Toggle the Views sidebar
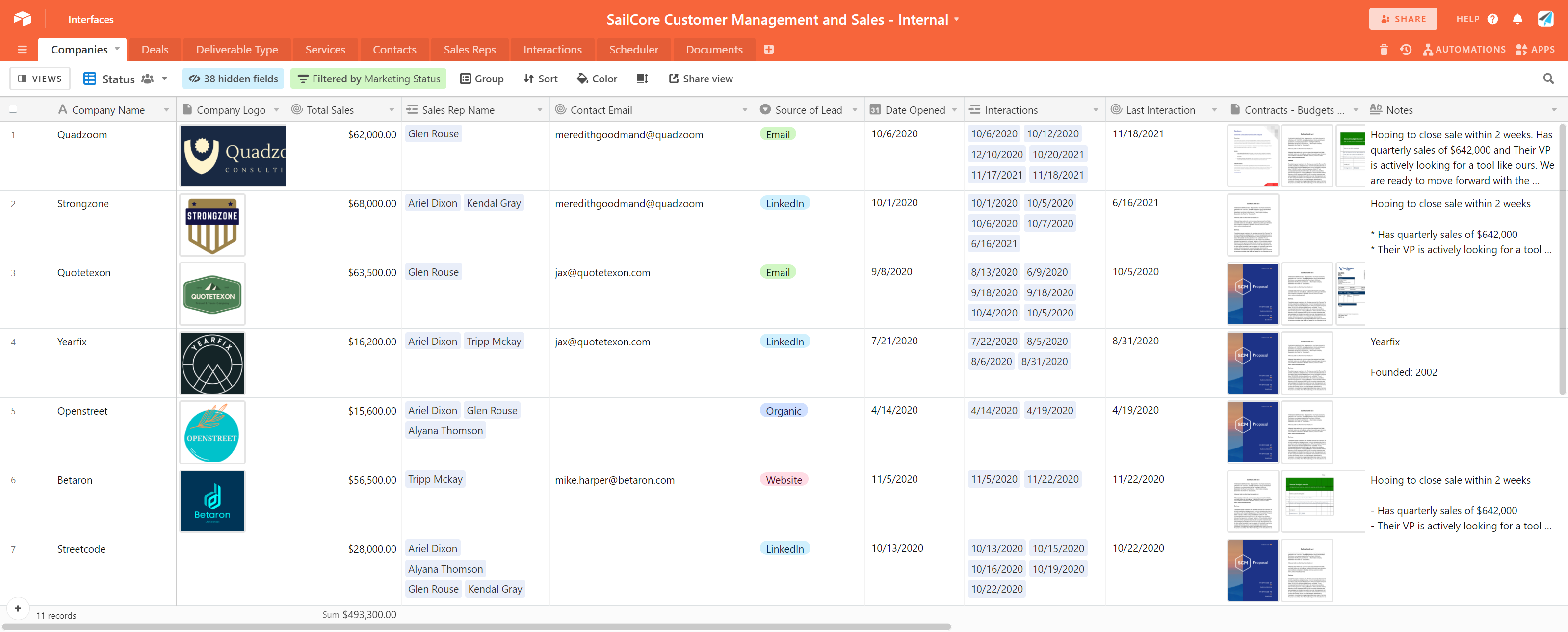This screenshot has width=1568, height=632. (40, 79)
